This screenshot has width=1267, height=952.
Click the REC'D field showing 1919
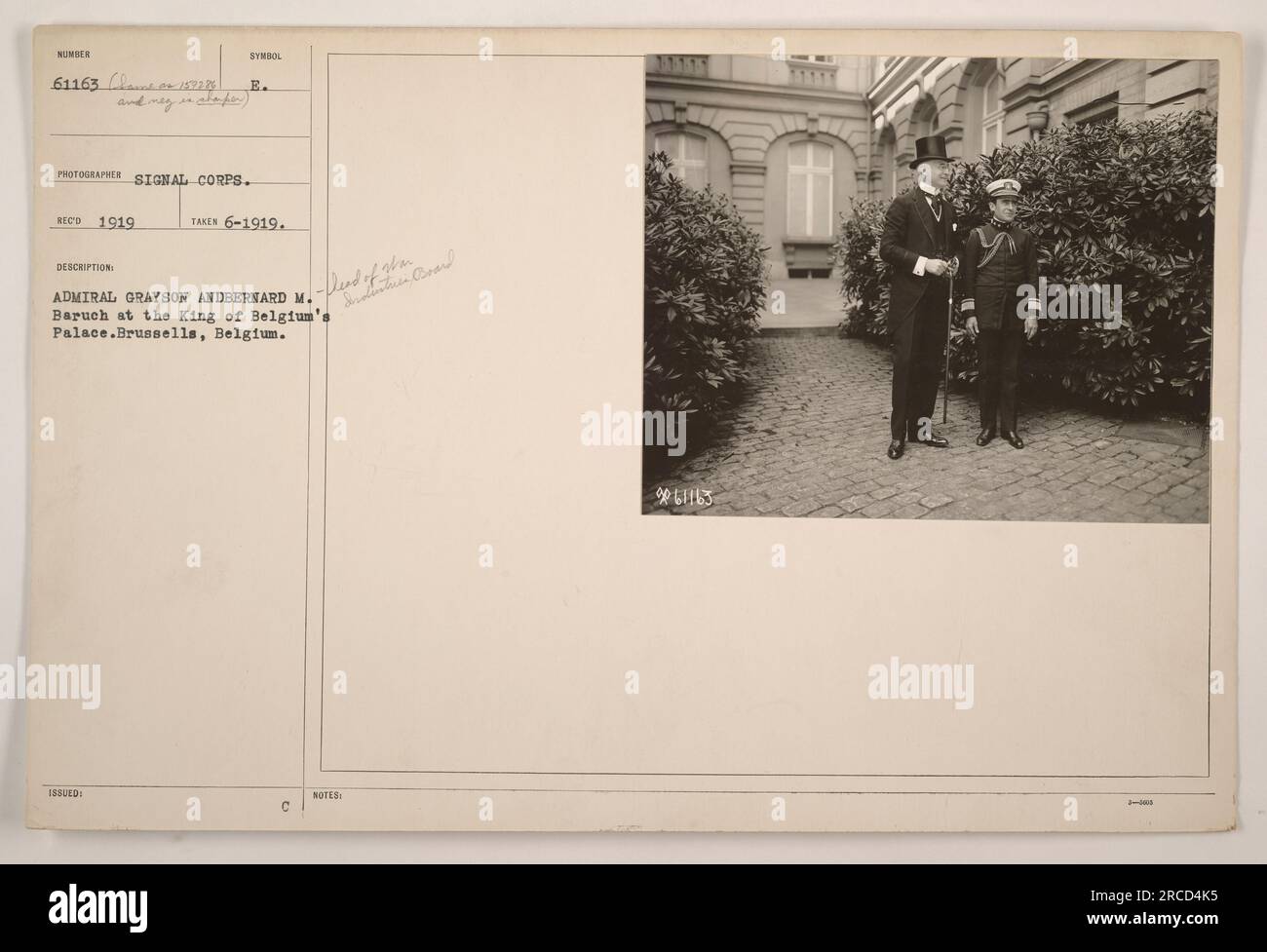click(115, 221)
